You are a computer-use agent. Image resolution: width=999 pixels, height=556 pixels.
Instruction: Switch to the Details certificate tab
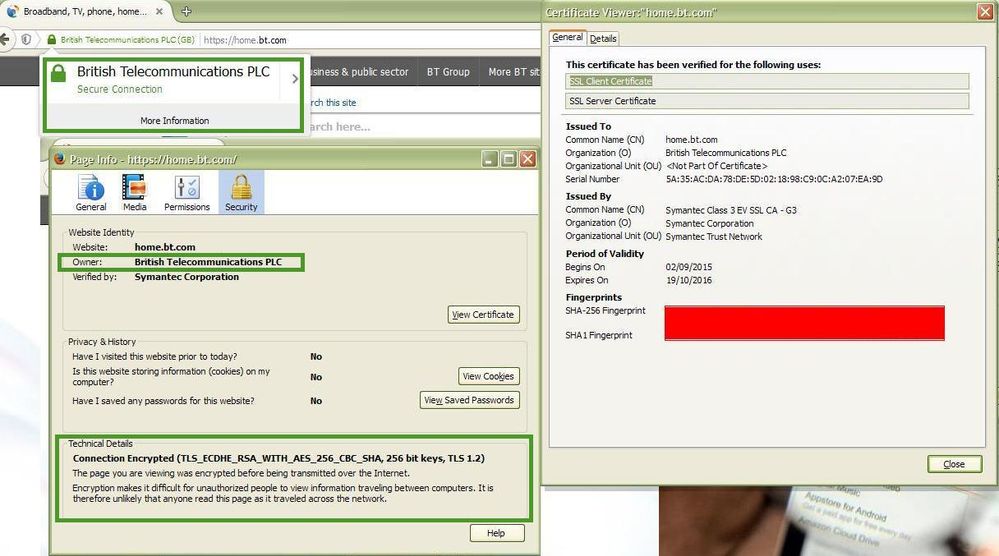pos(603,38)
